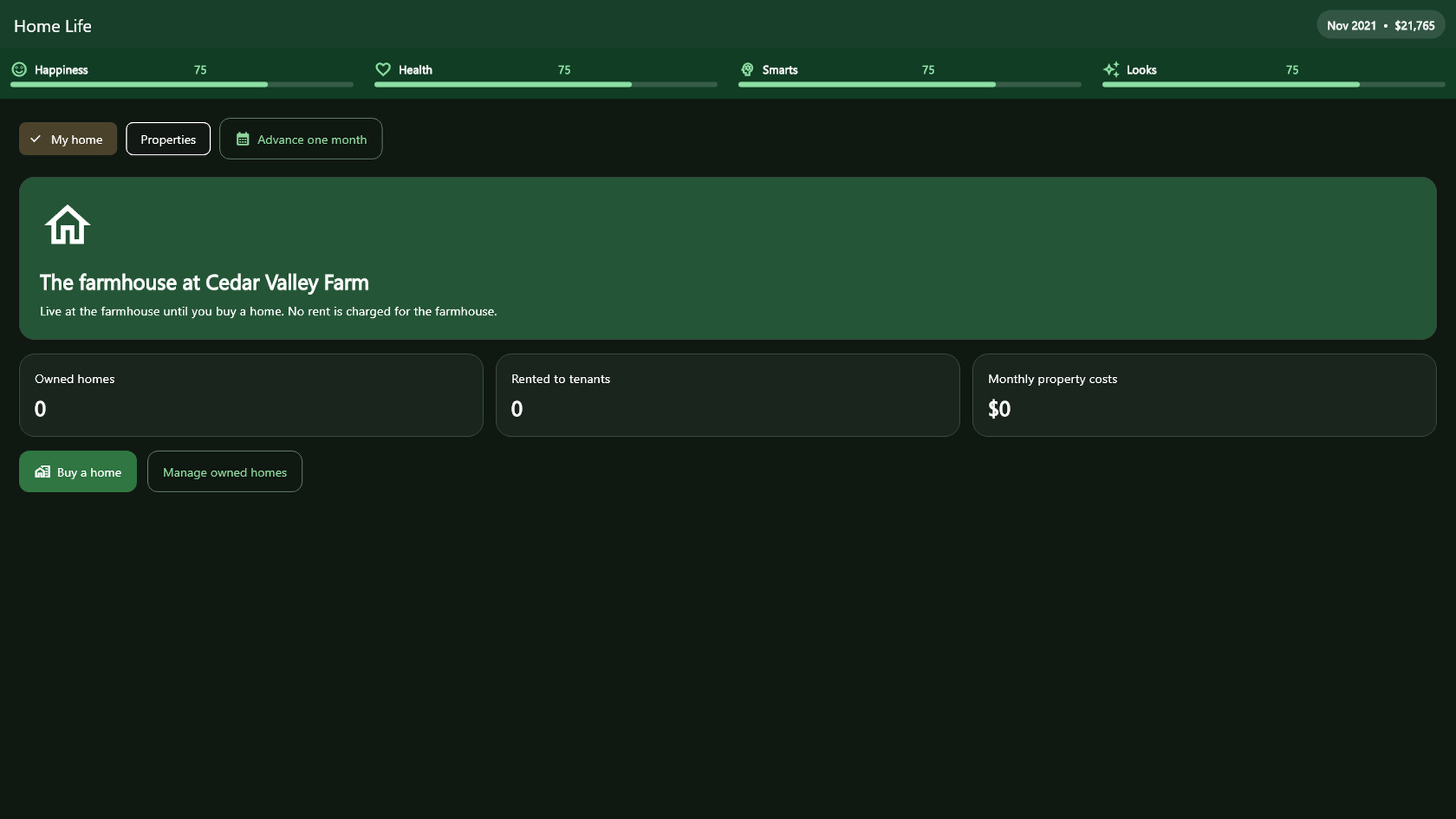Select the My home tab

pos(68,139)
